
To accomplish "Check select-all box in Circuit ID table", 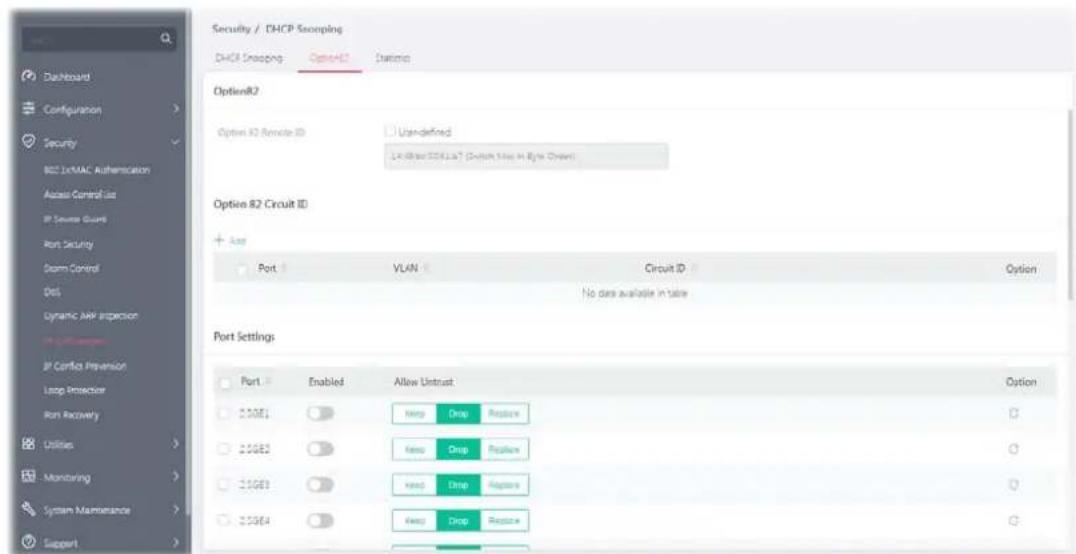I will point(242,270).
